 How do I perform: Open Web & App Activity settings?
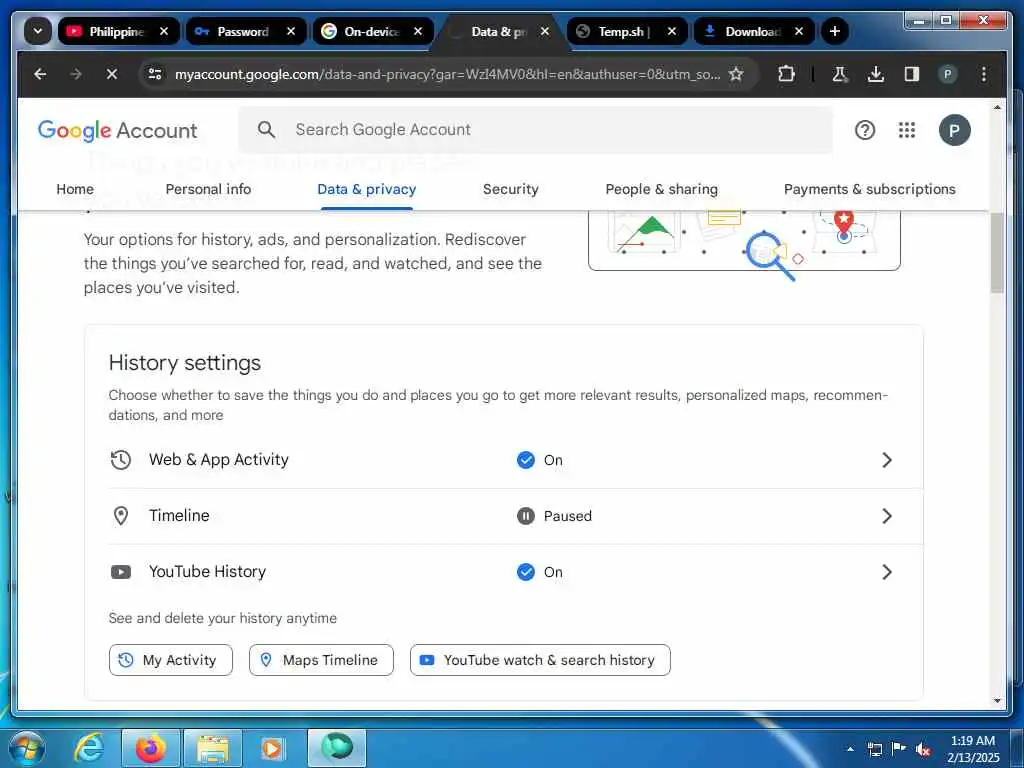(516, 460)
